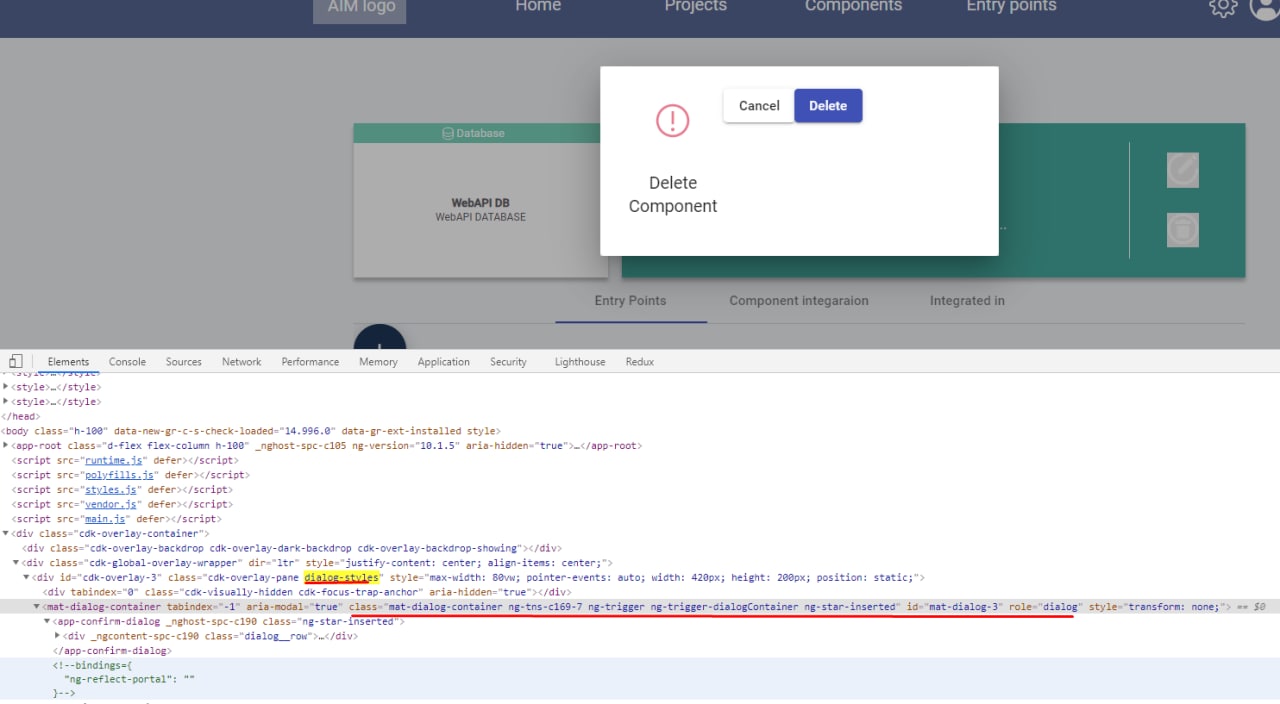1280x704 pixels.
Task: Click the WebAPI DATABASE subtitle text
Action: (x=481, y=218)
